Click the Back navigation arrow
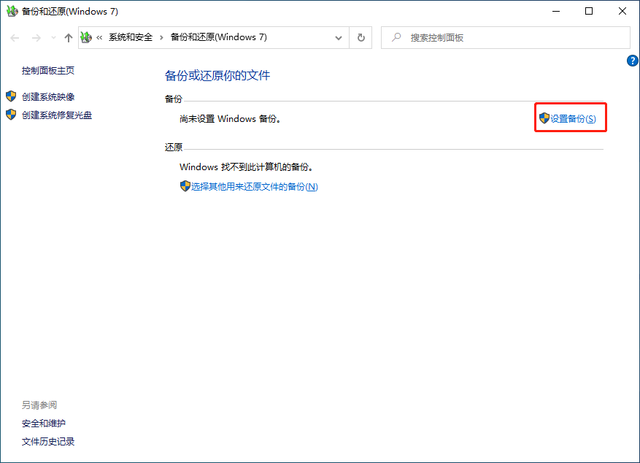 (x=15, y=38)
